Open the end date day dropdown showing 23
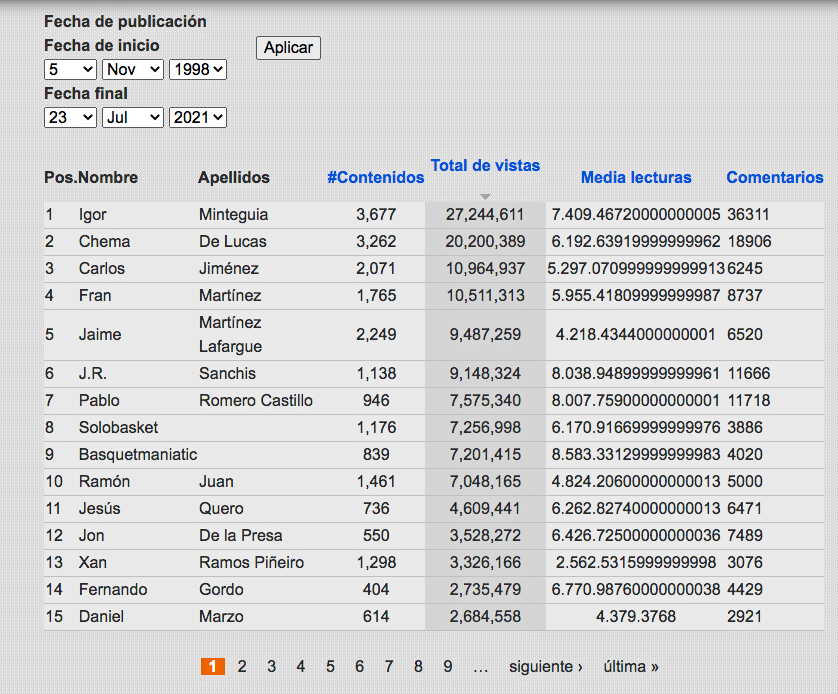 pyautogui.click(x=70, y=117)
